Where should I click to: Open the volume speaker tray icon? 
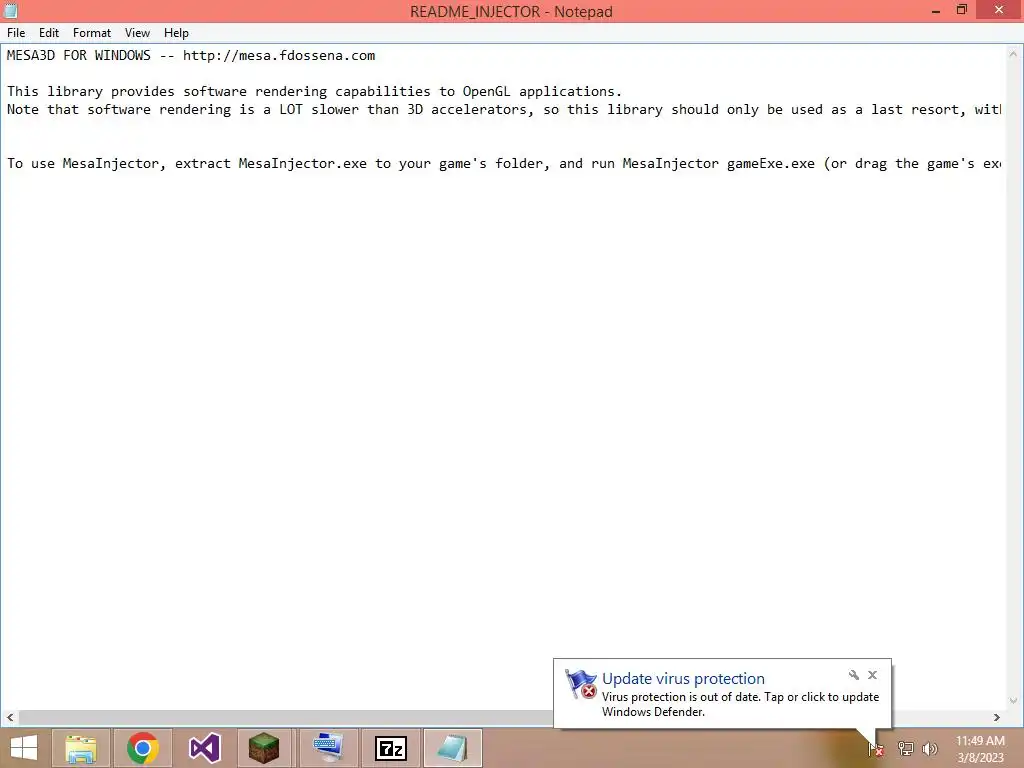point(930,749)
